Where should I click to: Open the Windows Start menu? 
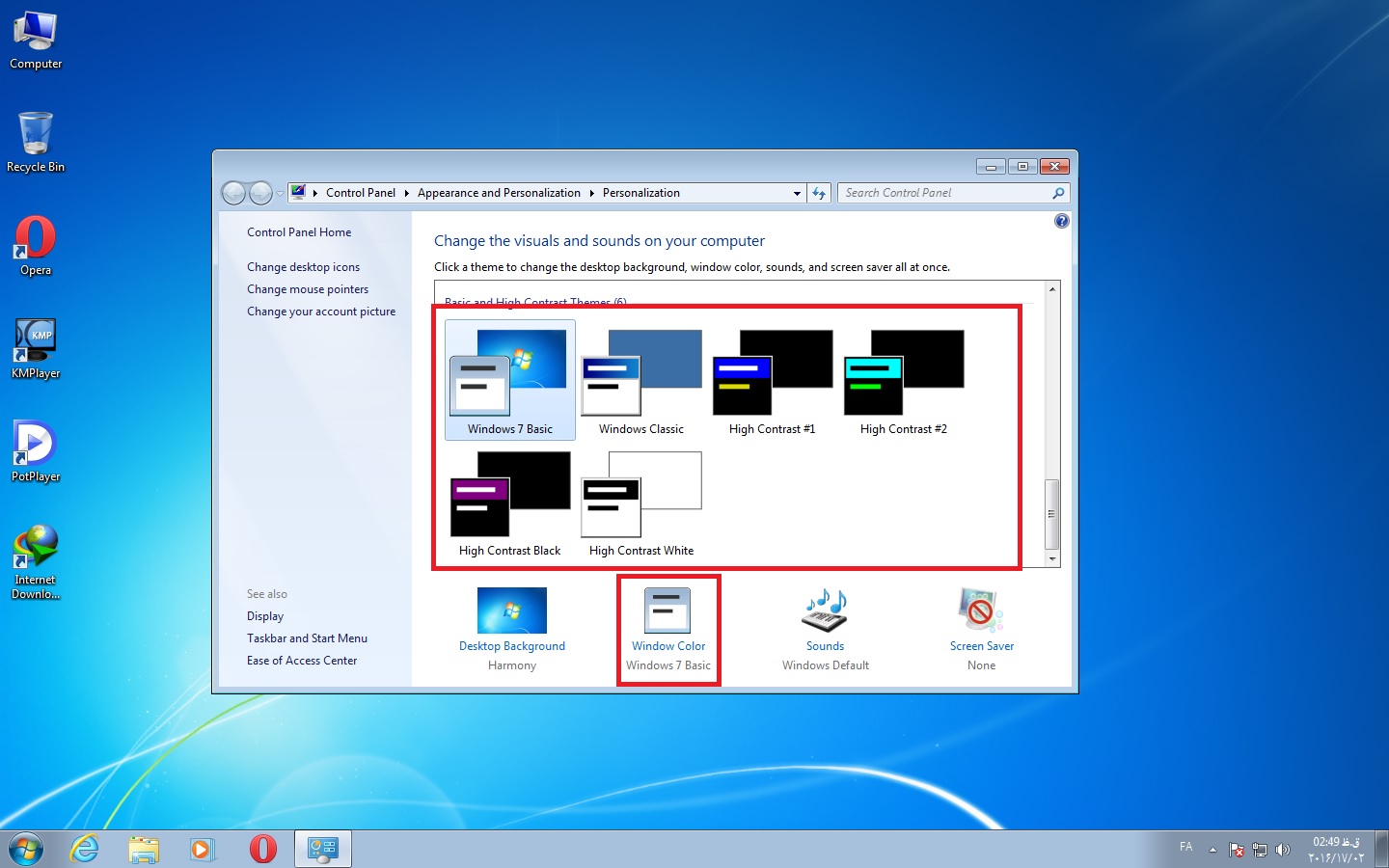(x=26, y=849)
